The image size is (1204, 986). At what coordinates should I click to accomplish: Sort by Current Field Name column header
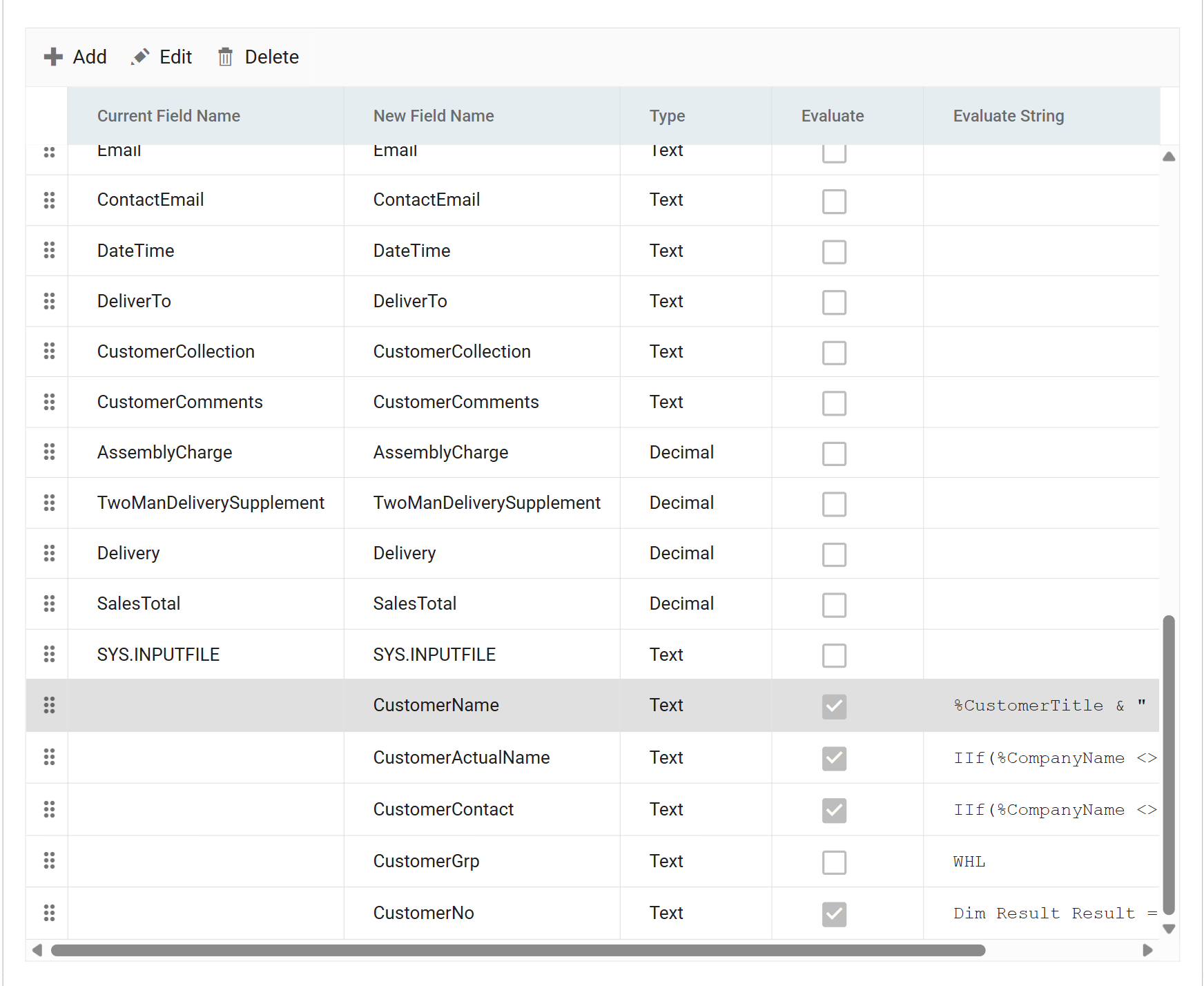pyautogui.click(x=206, y=116)
